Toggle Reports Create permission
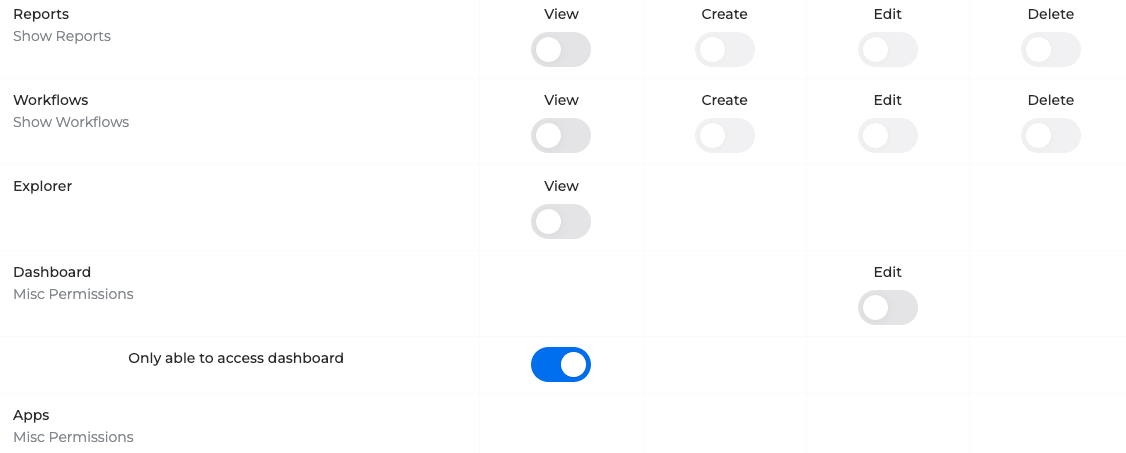The image size is (1126, 453). 724,50
